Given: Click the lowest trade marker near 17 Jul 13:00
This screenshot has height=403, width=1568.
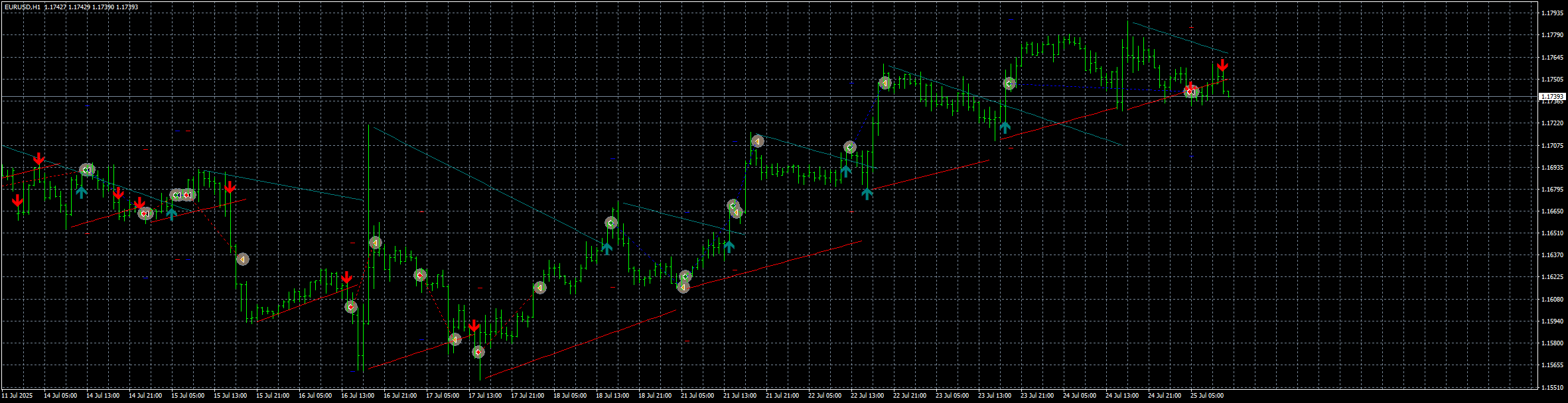Looking at the screenshot, I should coord(478,352).
